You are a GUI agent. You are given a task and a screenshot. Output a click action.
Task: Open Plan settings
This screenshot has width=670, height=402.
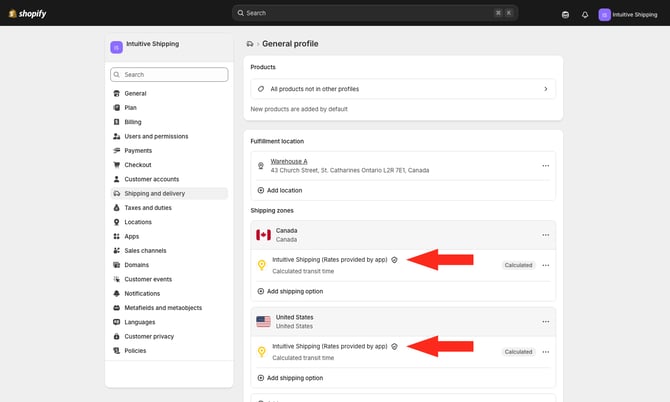130,108
